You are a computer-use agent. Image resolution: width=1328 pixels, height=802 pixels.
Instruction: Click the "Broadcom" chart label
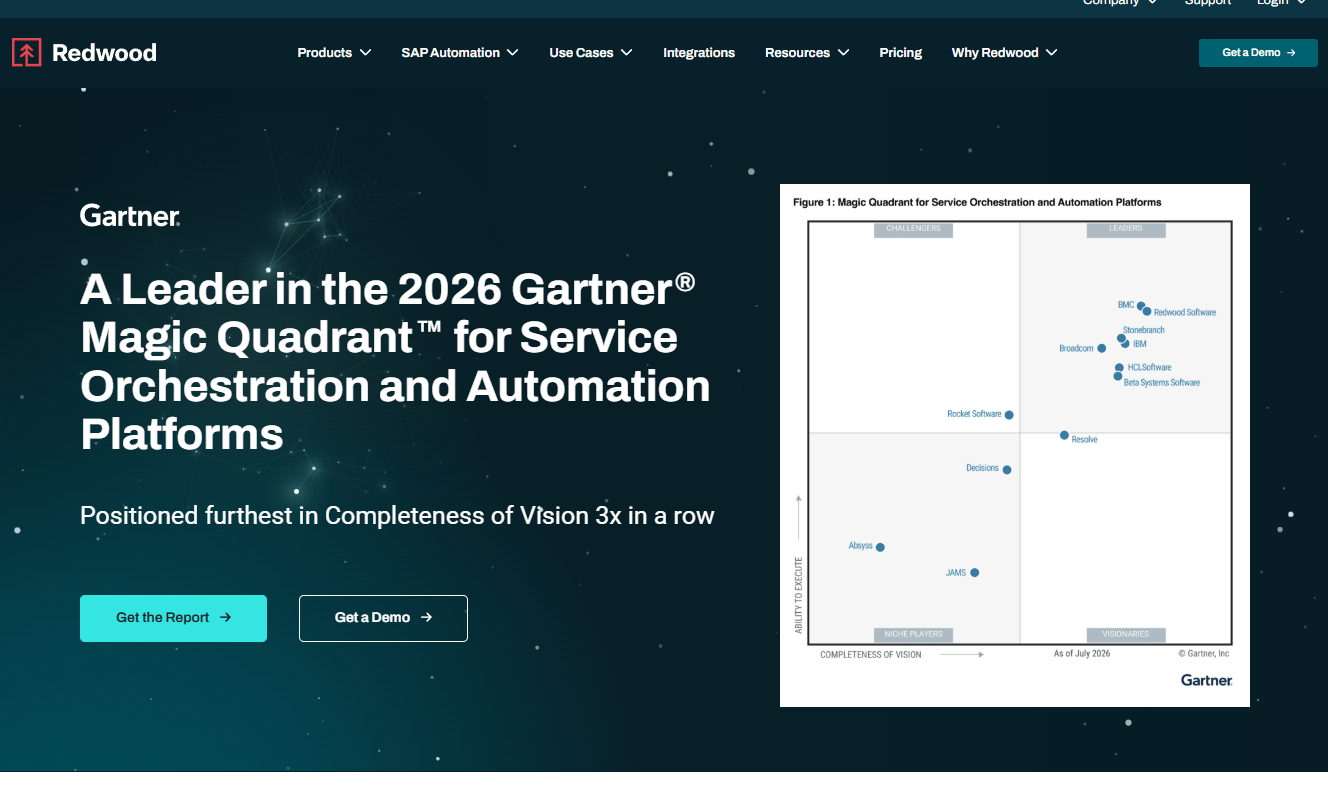coord(1076,349)
